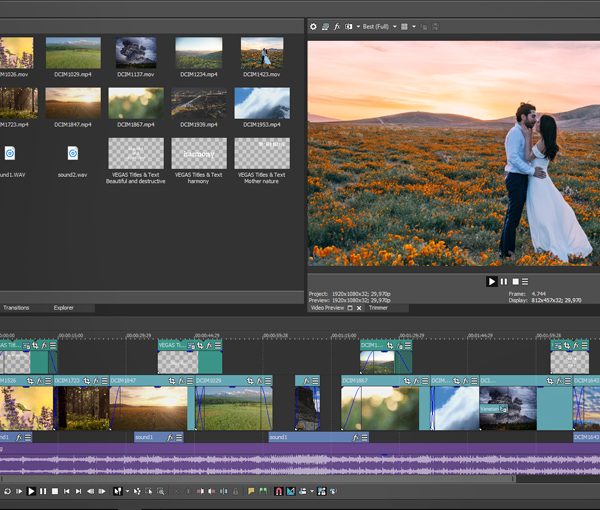Switch to the Explorer tab

(x=64, y=308)
